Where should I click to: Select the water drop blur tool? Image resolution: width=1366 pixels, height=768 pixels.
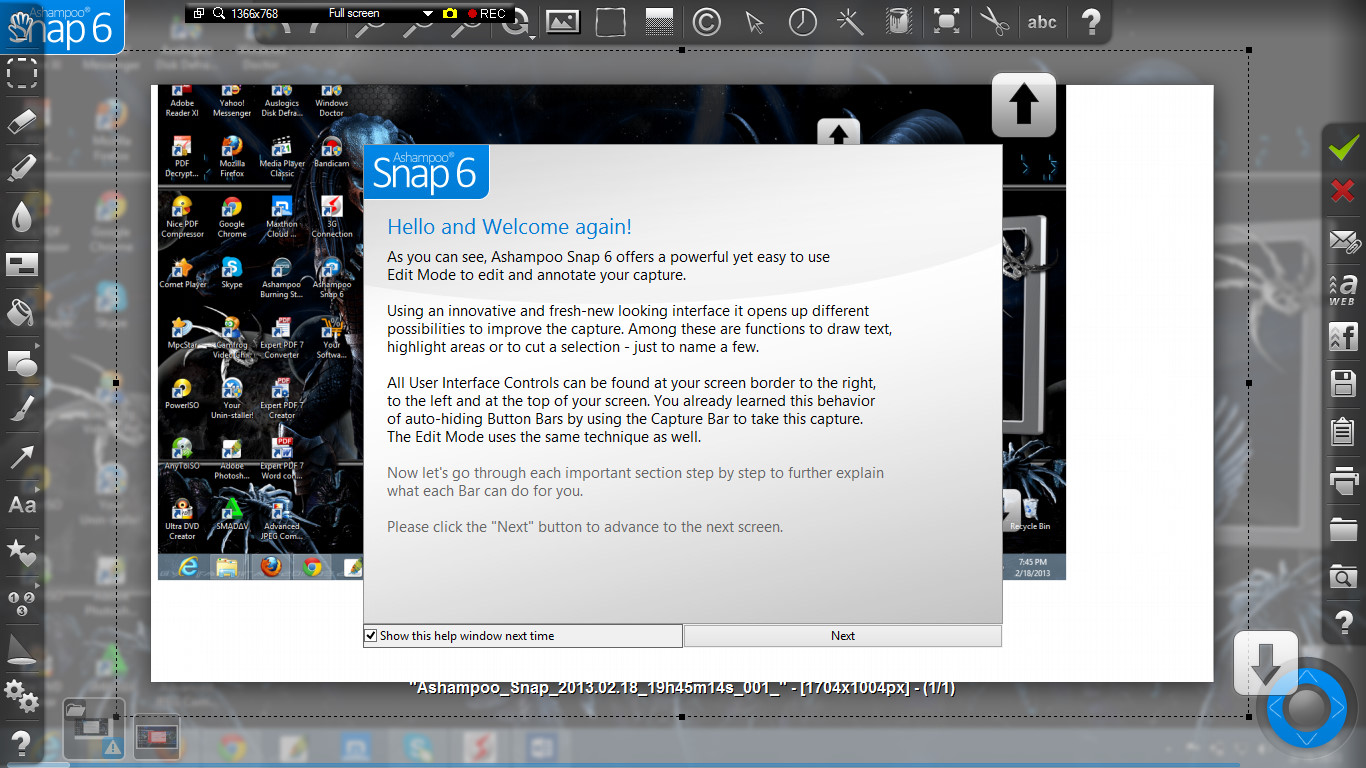tap(22, 216)
